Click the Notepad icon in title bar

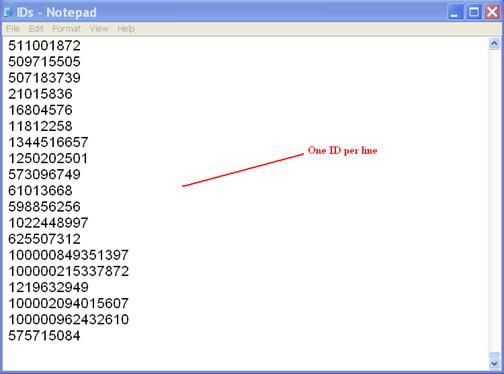coord(8,12)
